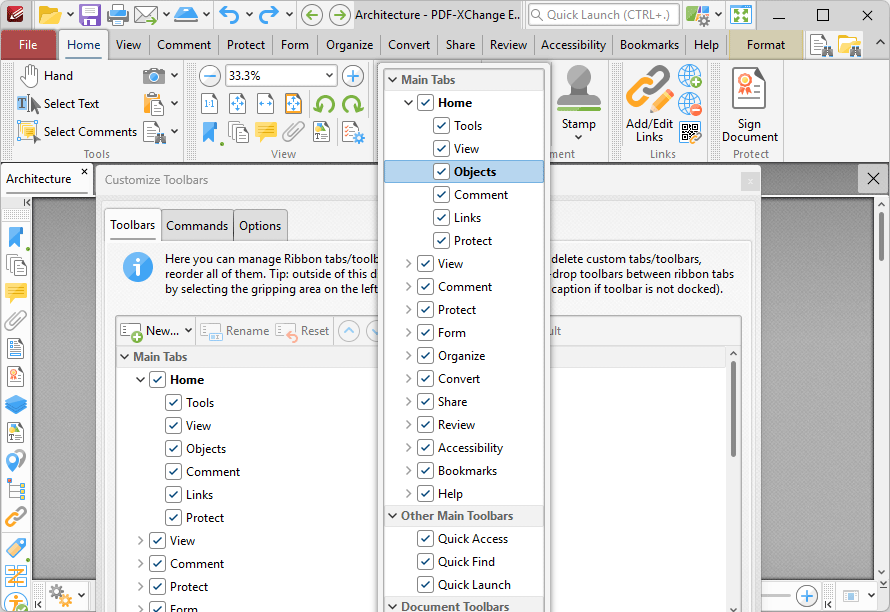The height and width of the screenshot is (612, 890).
Task: Click the Undo arrow icon
Action: tap(229, 15)
